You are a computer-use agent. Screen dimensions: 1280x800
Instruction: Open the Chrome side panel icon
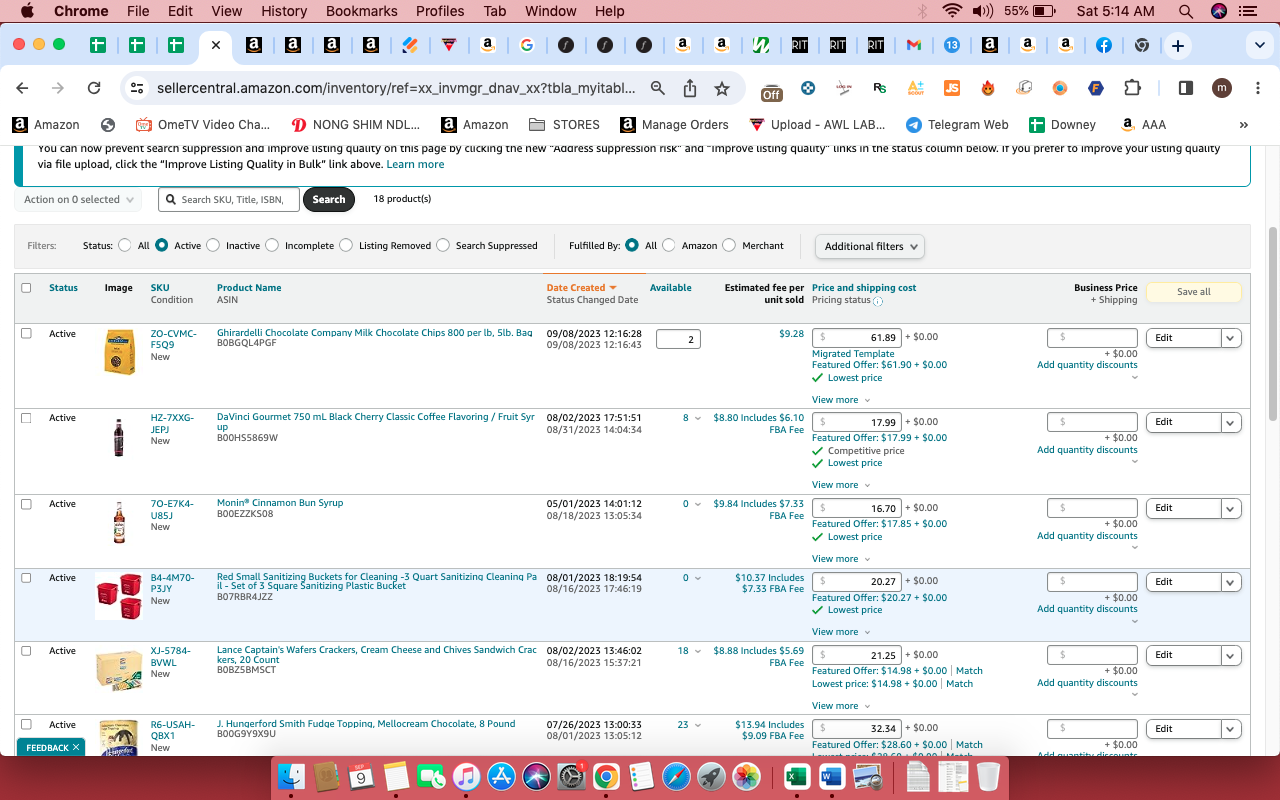1186,88
